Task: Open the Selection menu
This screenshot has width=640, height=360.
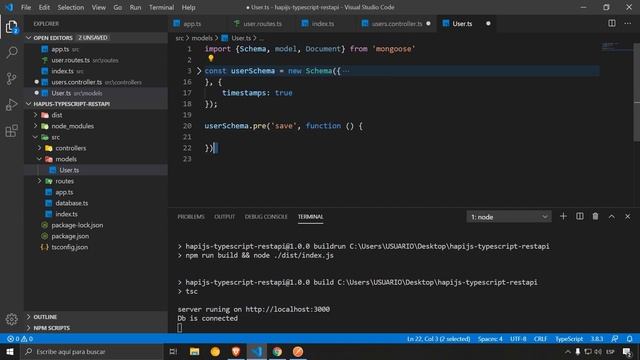Action: tap(71, 7)
